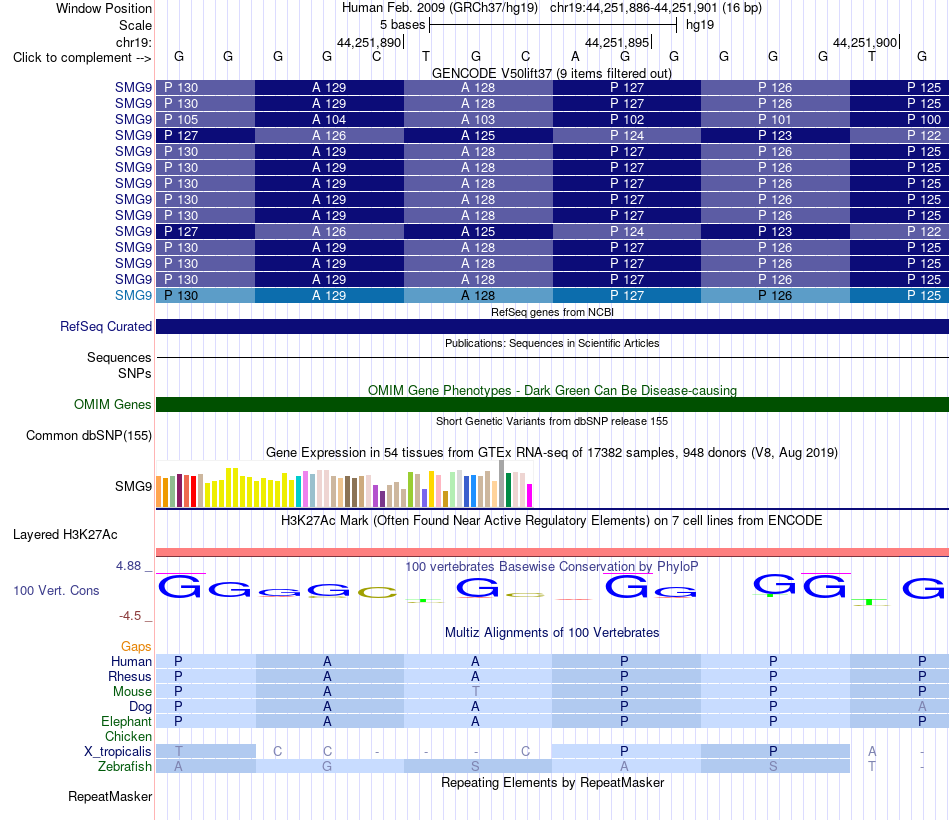Click the 'OMIM Gene Phenotypes' green title
This screenshot has height=820, width=950.
(552, 390)
